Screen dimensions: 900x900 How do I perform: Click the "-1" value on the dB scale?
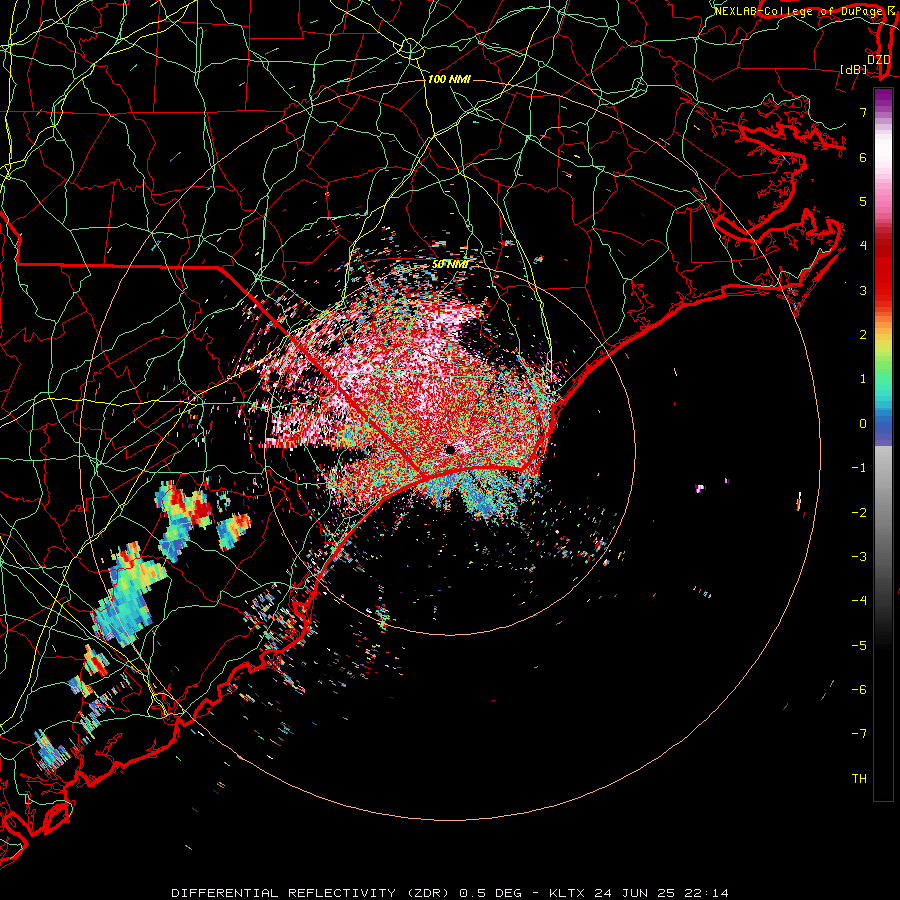859,468
